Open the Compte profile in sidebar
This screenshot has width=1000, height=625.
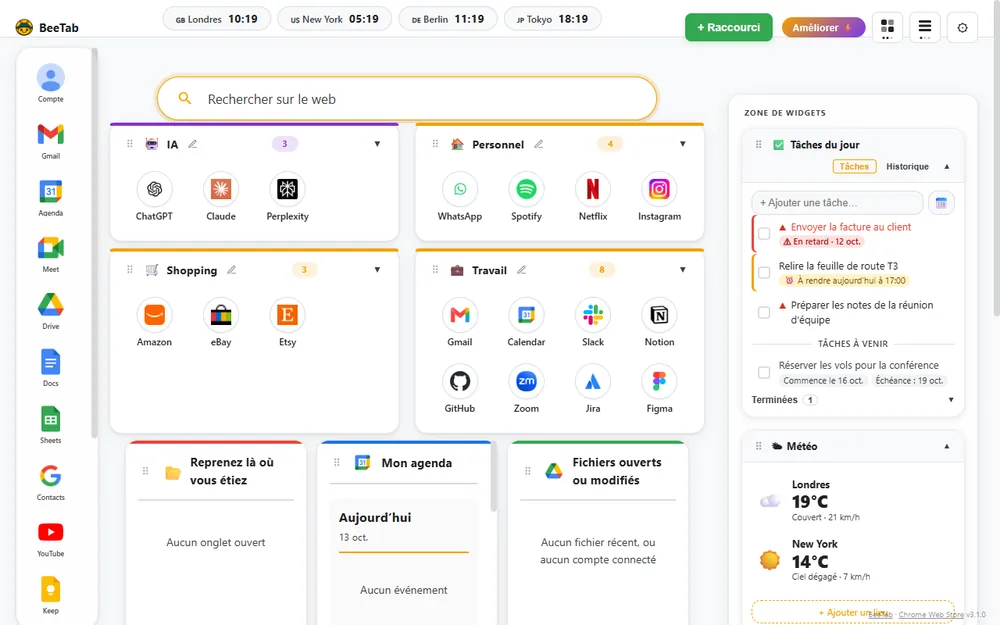click(50, 84)
